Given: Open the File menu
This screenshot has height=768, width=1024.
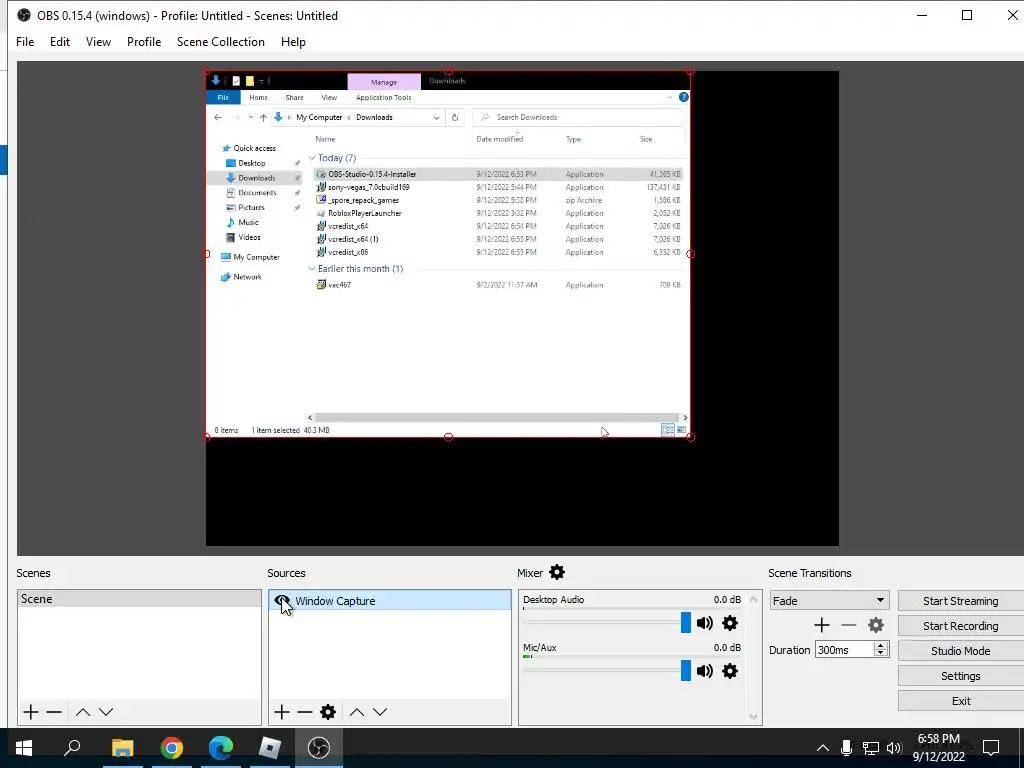Looking at the screenshot, I should (x=25, y=42).
